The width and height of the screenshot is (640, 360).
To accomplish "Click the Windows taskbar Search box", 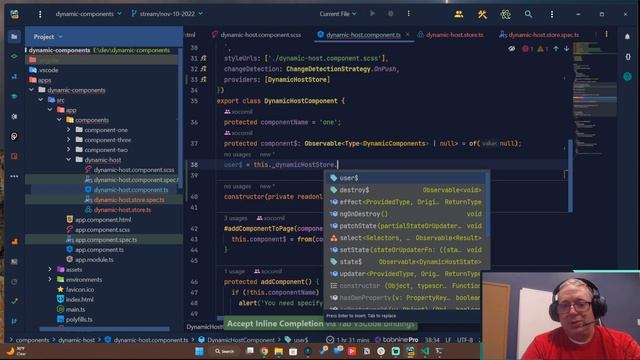I will pos(225,351).
